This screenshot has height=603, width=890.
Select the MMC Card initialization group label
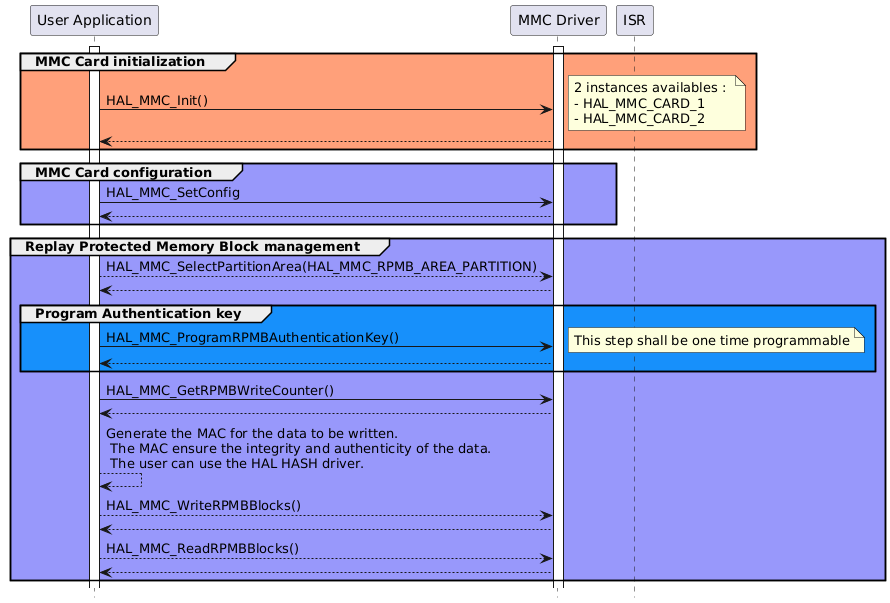[x=120, y=61]
